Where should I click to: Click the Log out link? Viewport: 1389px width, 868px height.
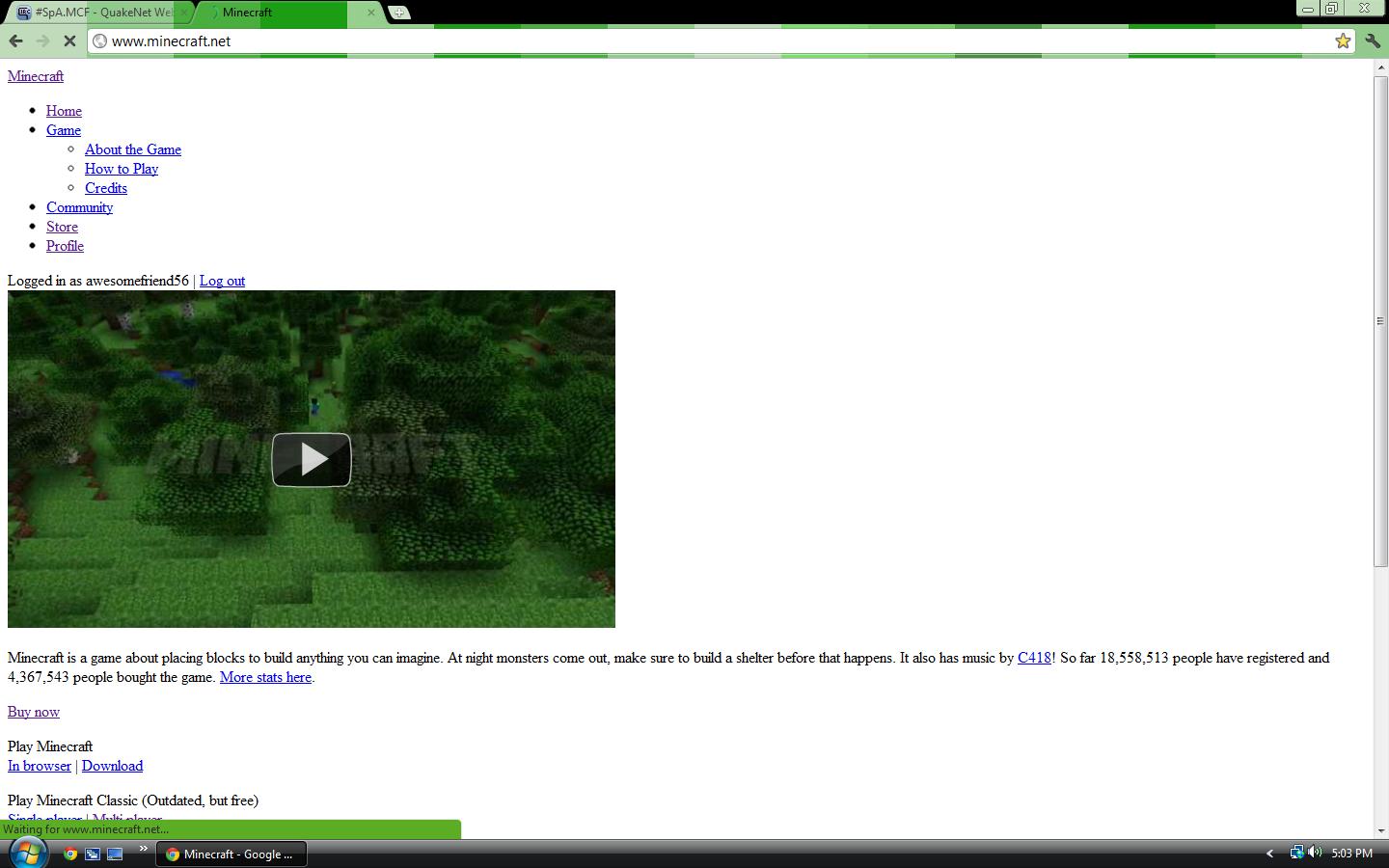(222, 281)
